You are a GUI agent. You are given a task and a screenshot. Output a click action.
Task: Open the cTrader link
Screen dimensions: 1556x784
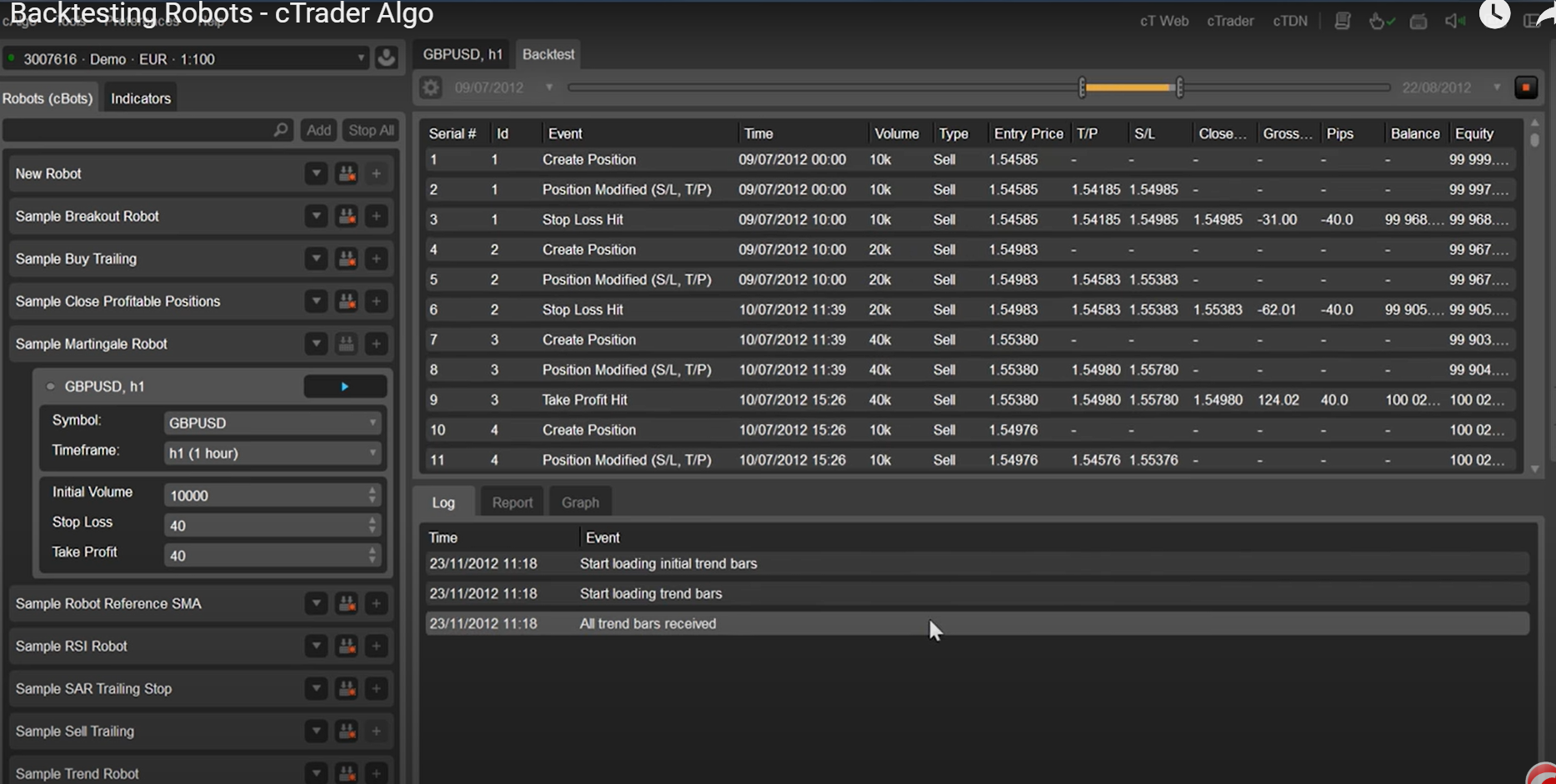(x=1230, y=21)
